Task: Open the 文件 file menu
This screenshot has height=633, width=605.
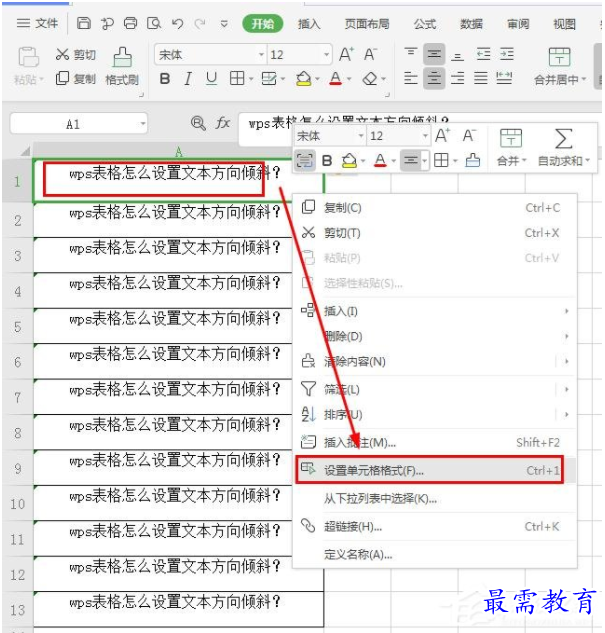Action: pyautogui.click(x=38, y=23)
